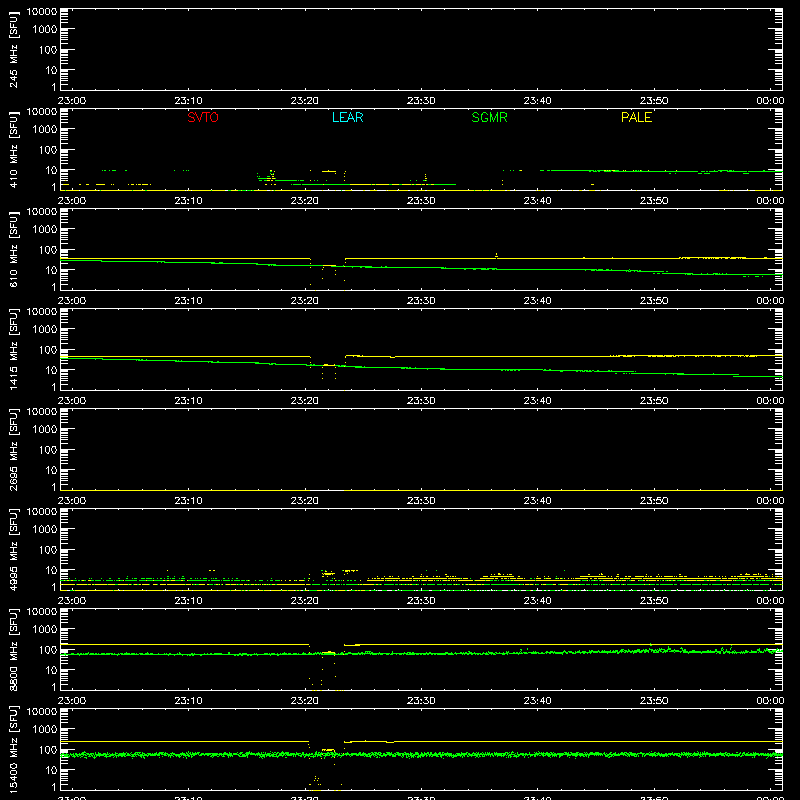
Task: Click the 23:00 tick of the 245 MHz plot
Action: [x=72, y=101]
